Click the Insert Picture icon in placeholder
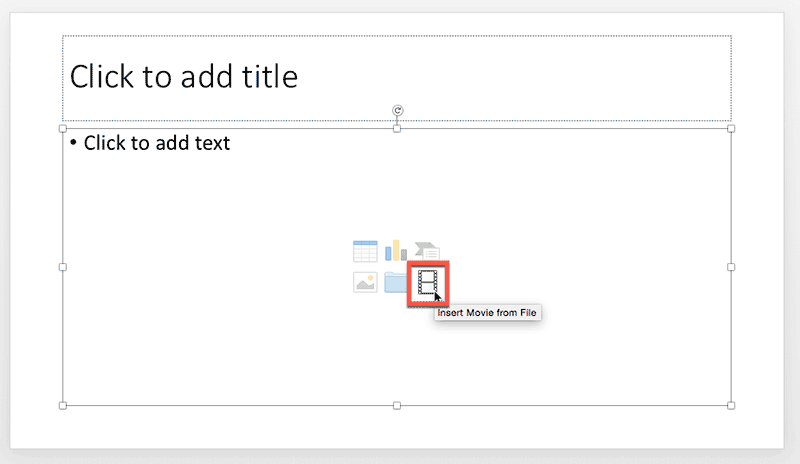This screenshot has width=800, height=464. [x=365, y=282]
